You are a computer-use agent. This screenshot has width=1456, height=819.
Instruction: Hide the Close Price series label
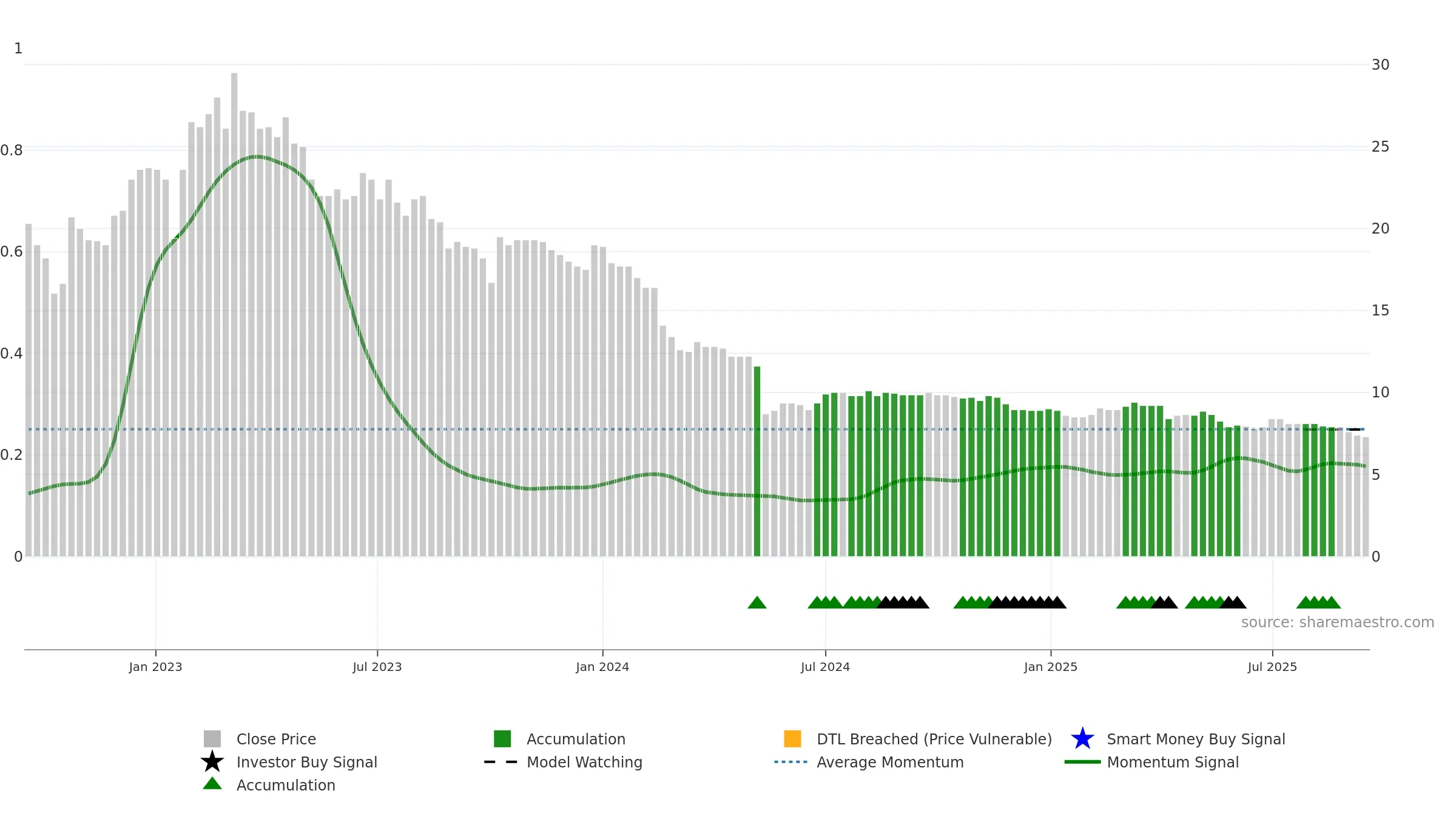click(x=276, y=739)
